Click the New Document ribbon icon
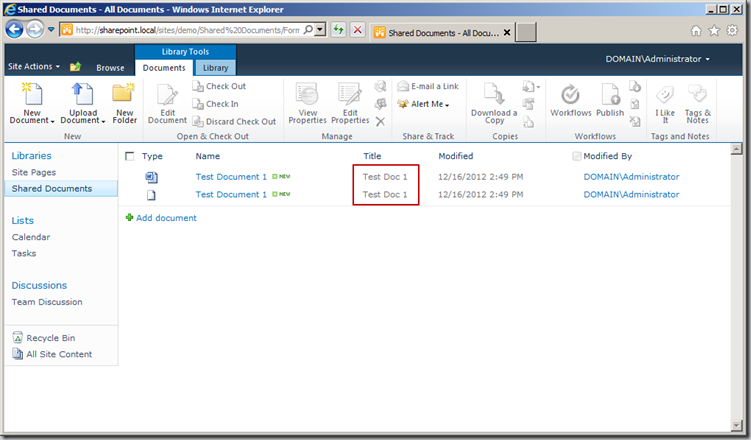 tap(32, 94)
